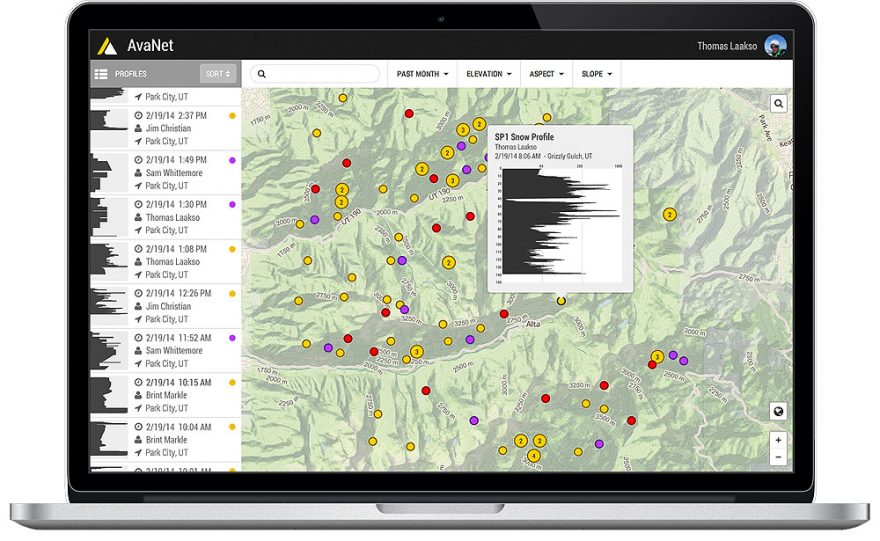The height and width of the screenshot is (541, 880).
Task: Click the AvaNet title text
Action: (x=150, y=46)
